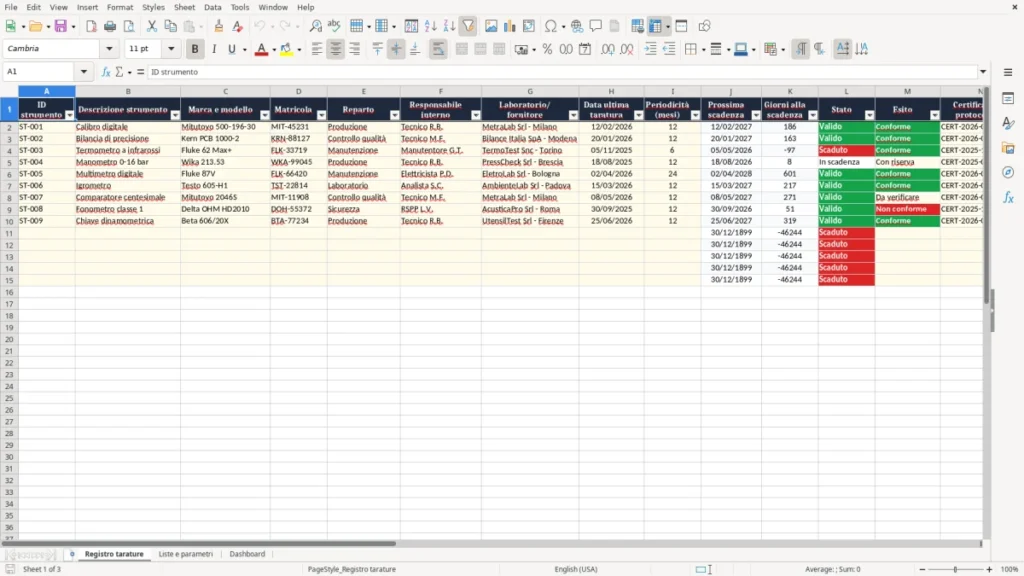Toggle Italic formatting
The image size is (1024, 576).
coord(214,49)
